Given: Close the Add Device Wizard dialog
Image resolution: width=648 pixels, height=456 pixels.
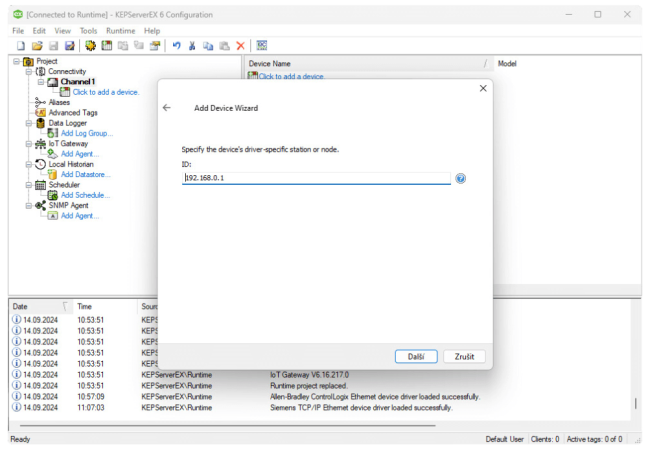Looking at the screenshot, I should [x=483, y=88].
